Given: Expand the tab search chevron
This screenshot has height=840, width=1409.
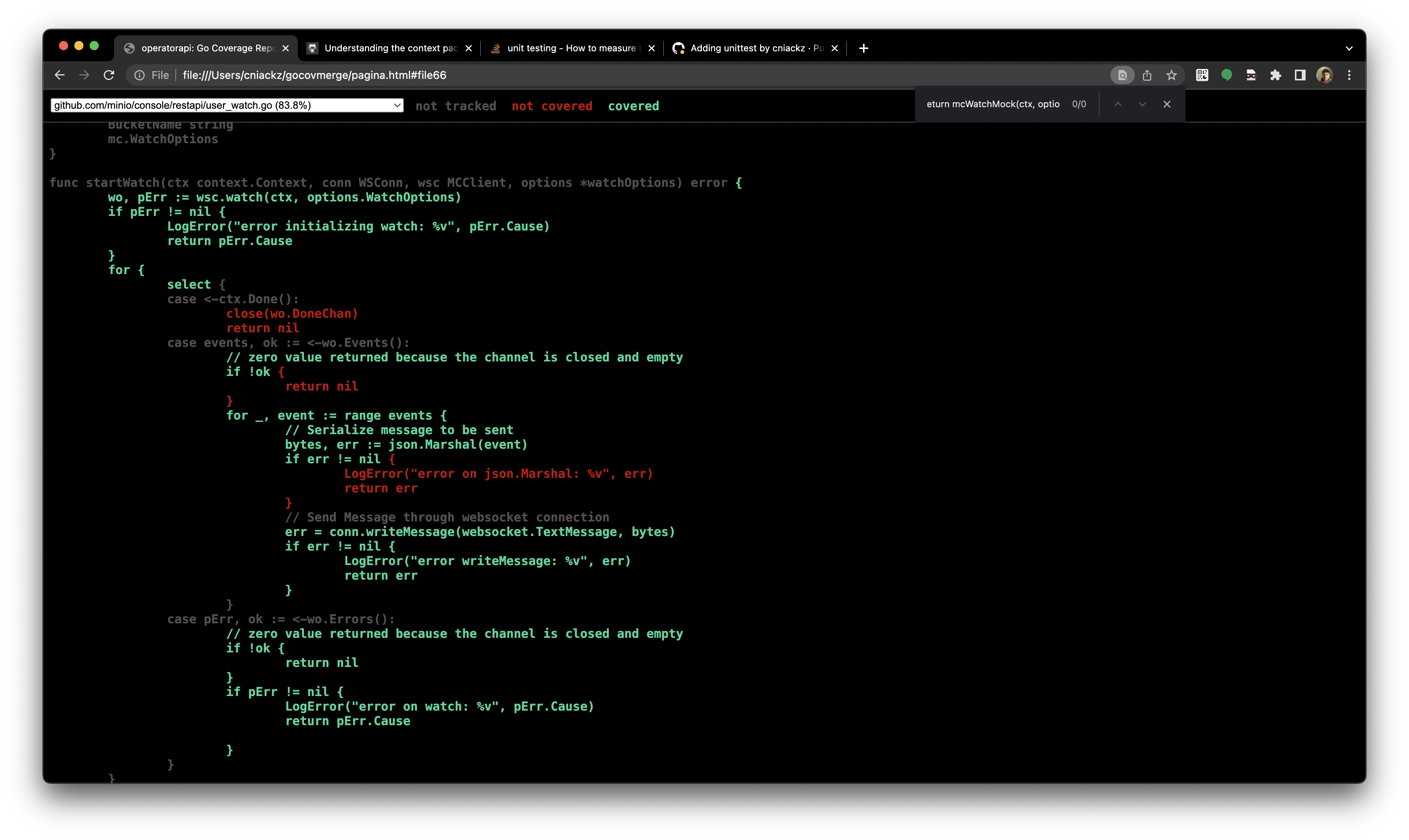Looking at the screenshot, I should click(x=1349, y=48).
